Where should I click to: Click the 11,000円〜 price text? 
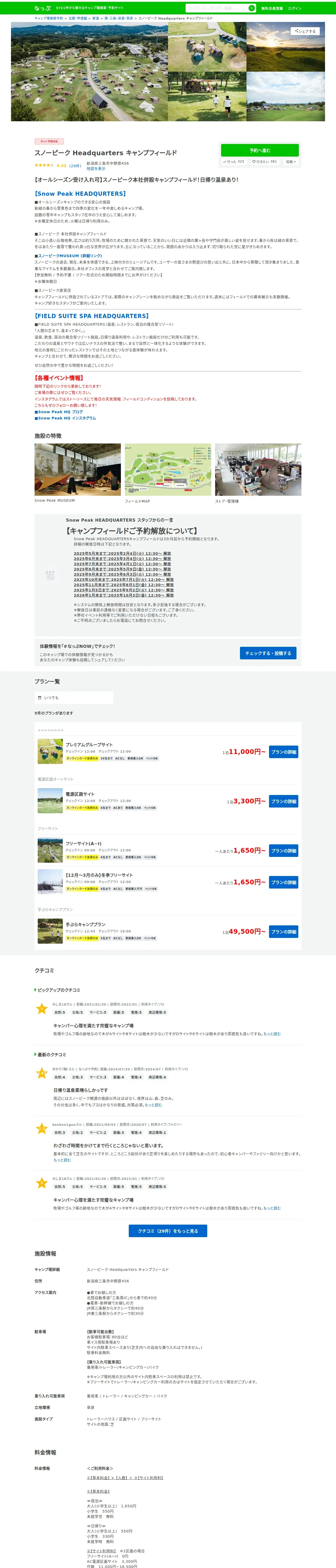coord(247,752)
